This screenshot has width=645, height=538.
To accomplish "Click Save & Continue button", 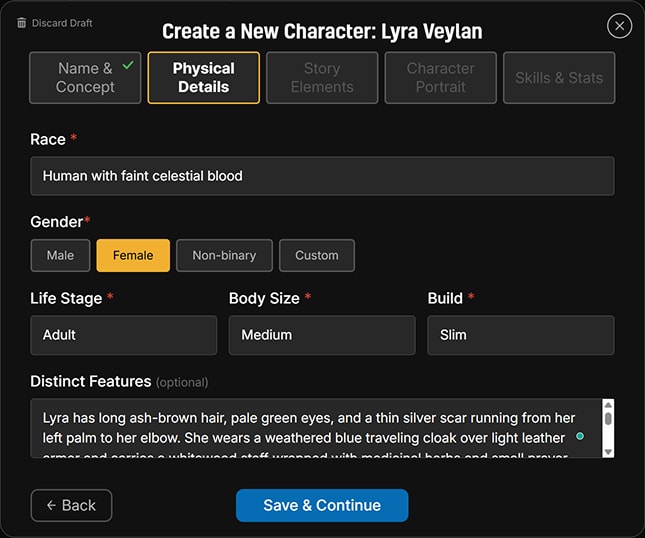I will click(322, 505).
